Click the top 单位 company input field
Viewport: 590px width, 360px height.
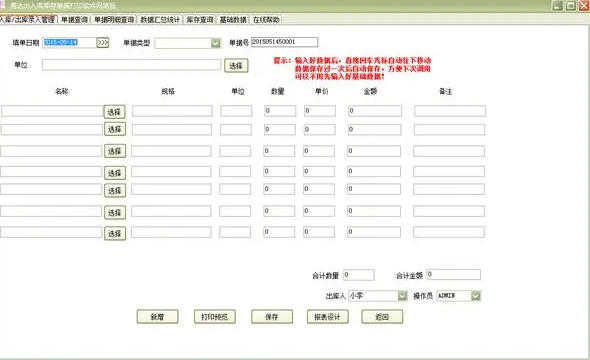click(131, 65)
